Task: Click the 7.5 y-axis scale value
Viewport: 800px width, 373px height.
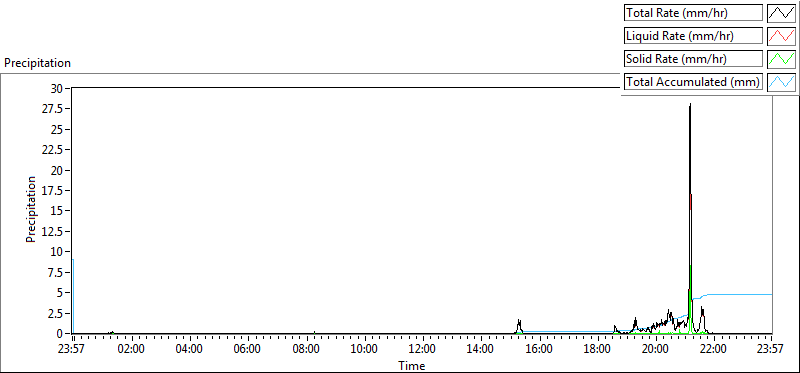Action: pos(56,272)
